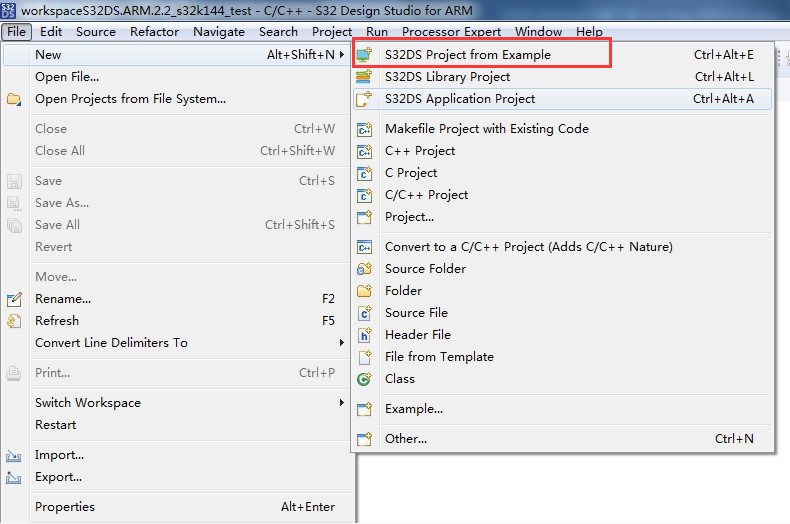
Task: Click the C Project icon
Action: pyautogui.click(x=364, y=173)
